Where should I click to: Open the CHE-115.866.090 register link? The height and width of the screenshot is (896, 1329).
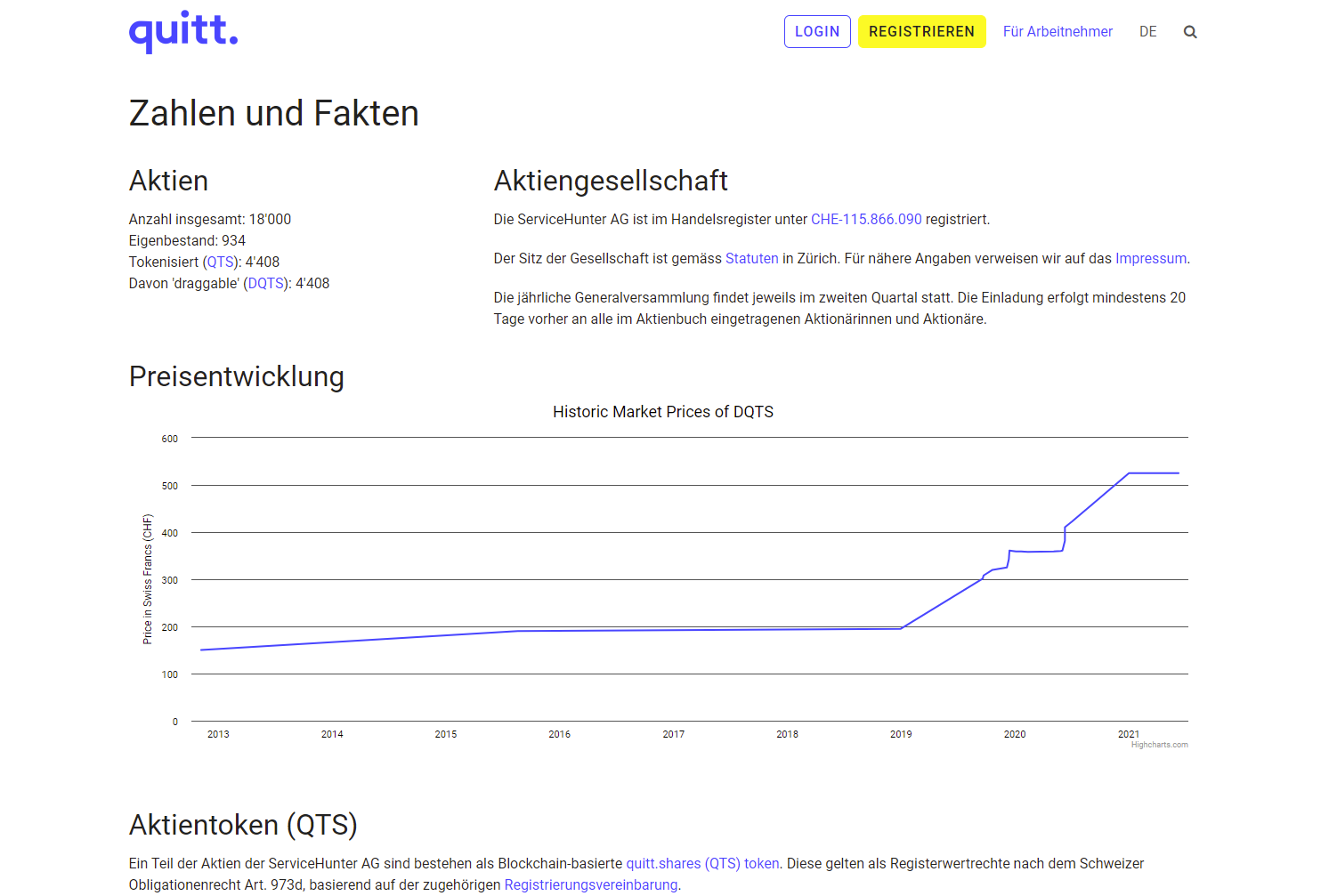click(866, 220)
